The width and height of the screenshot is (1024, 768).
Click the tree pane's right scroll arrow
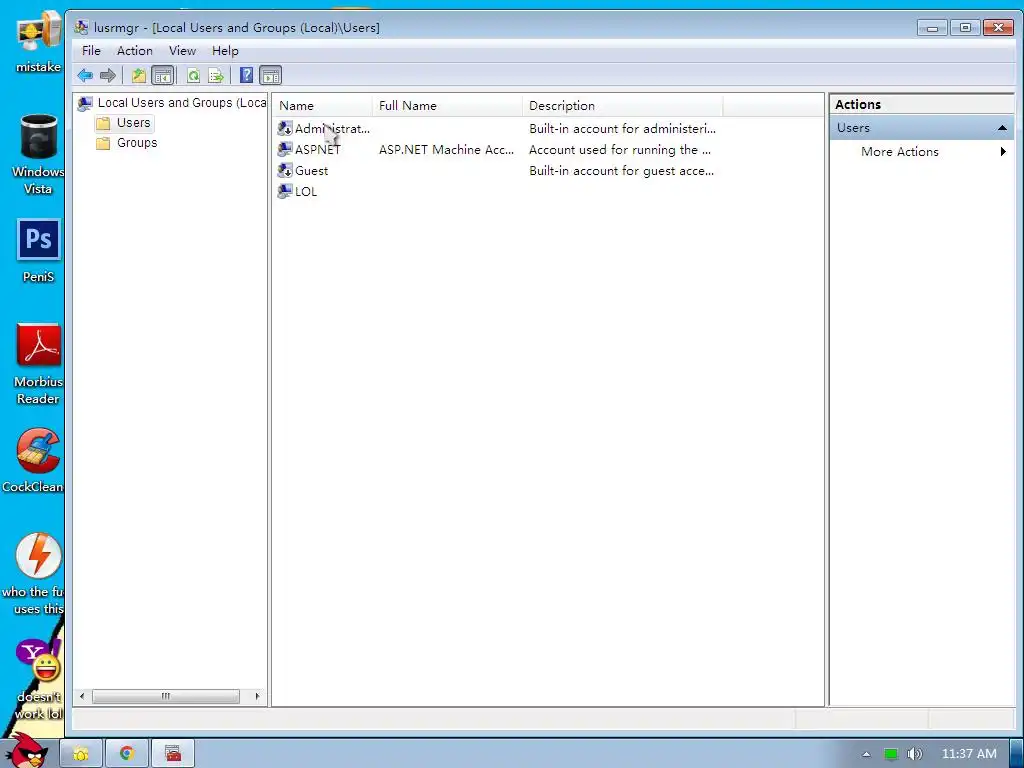click(x=257, y=696)
